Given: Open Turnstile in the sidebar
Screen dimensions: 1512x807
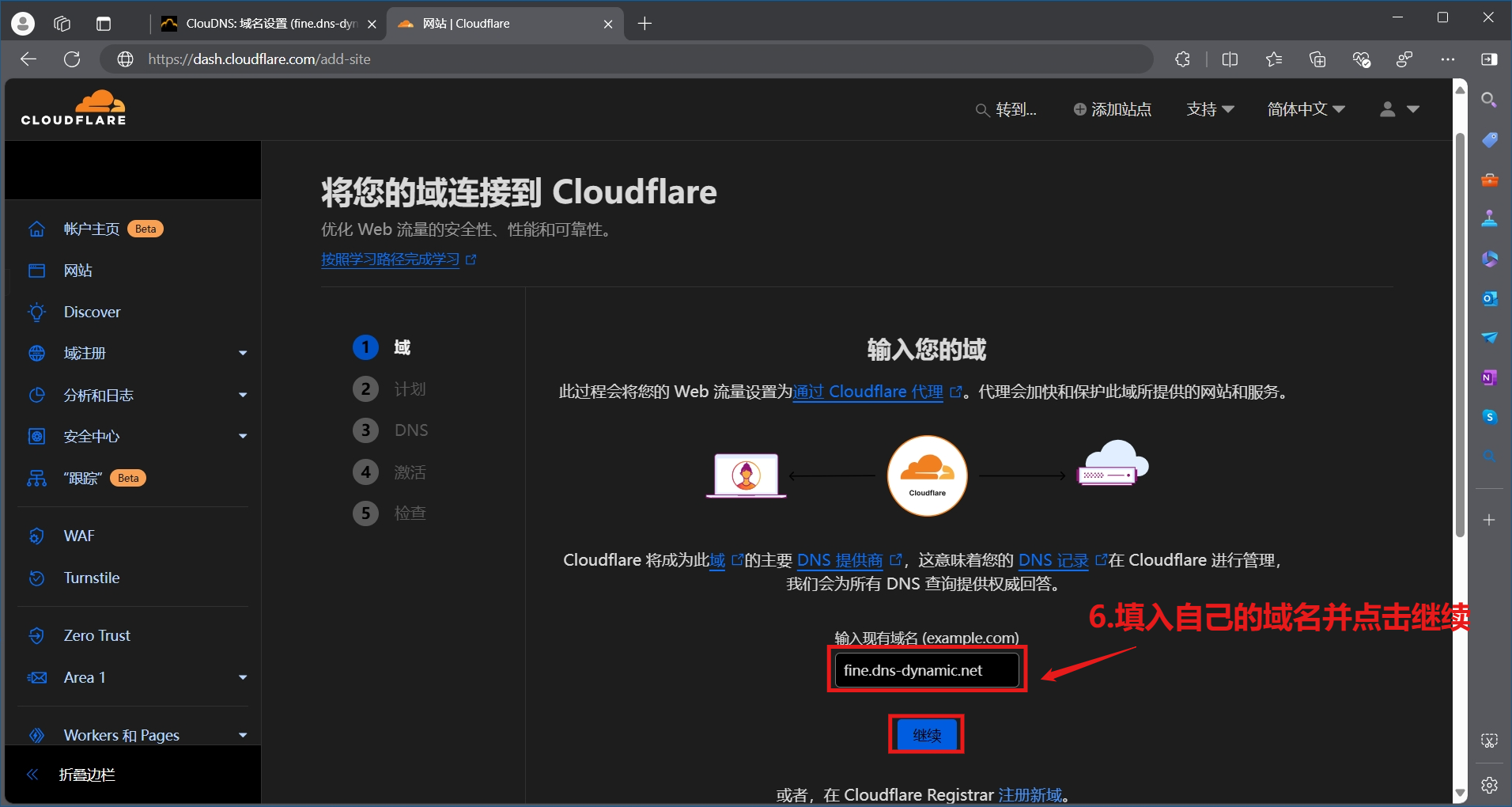Looking at the screenshot, I should [x=91, y=578].
